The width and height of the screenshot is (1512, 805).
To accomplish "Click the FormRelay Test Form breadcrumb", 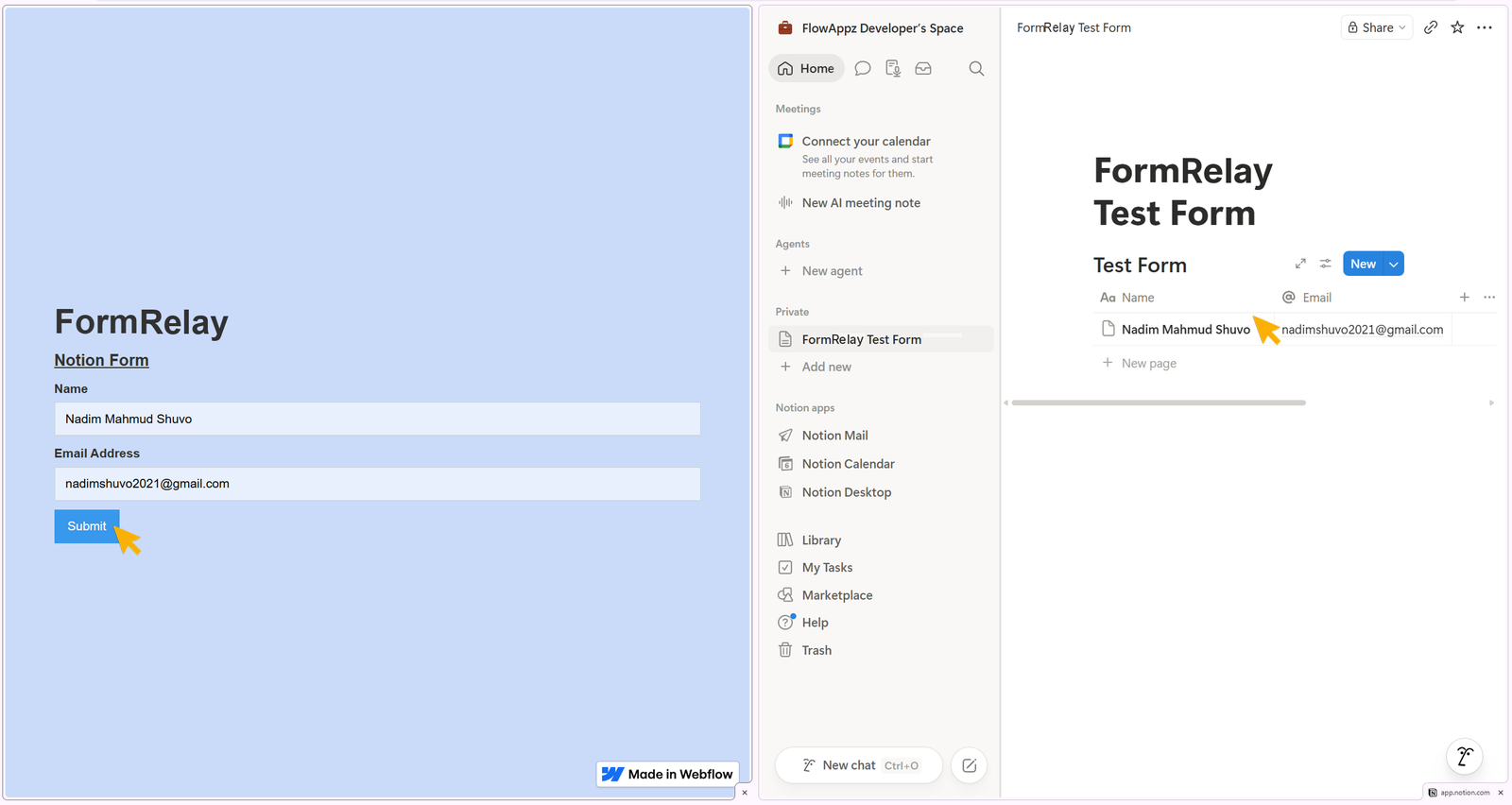I will [x=1074, y=27].
